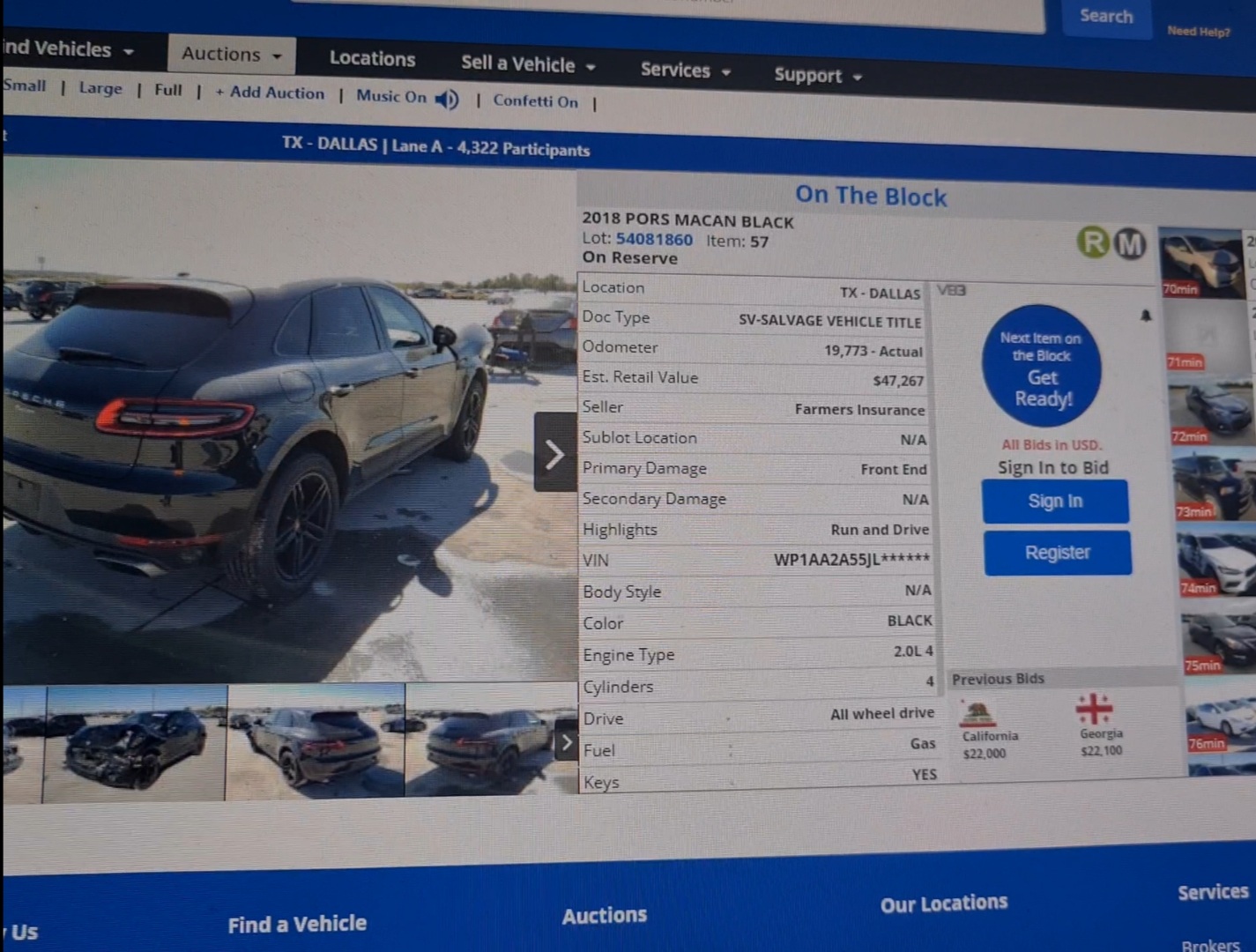Open lot number 54081860 link
1256x952 pixels.
pyautogui.click(x=654, y=239)
